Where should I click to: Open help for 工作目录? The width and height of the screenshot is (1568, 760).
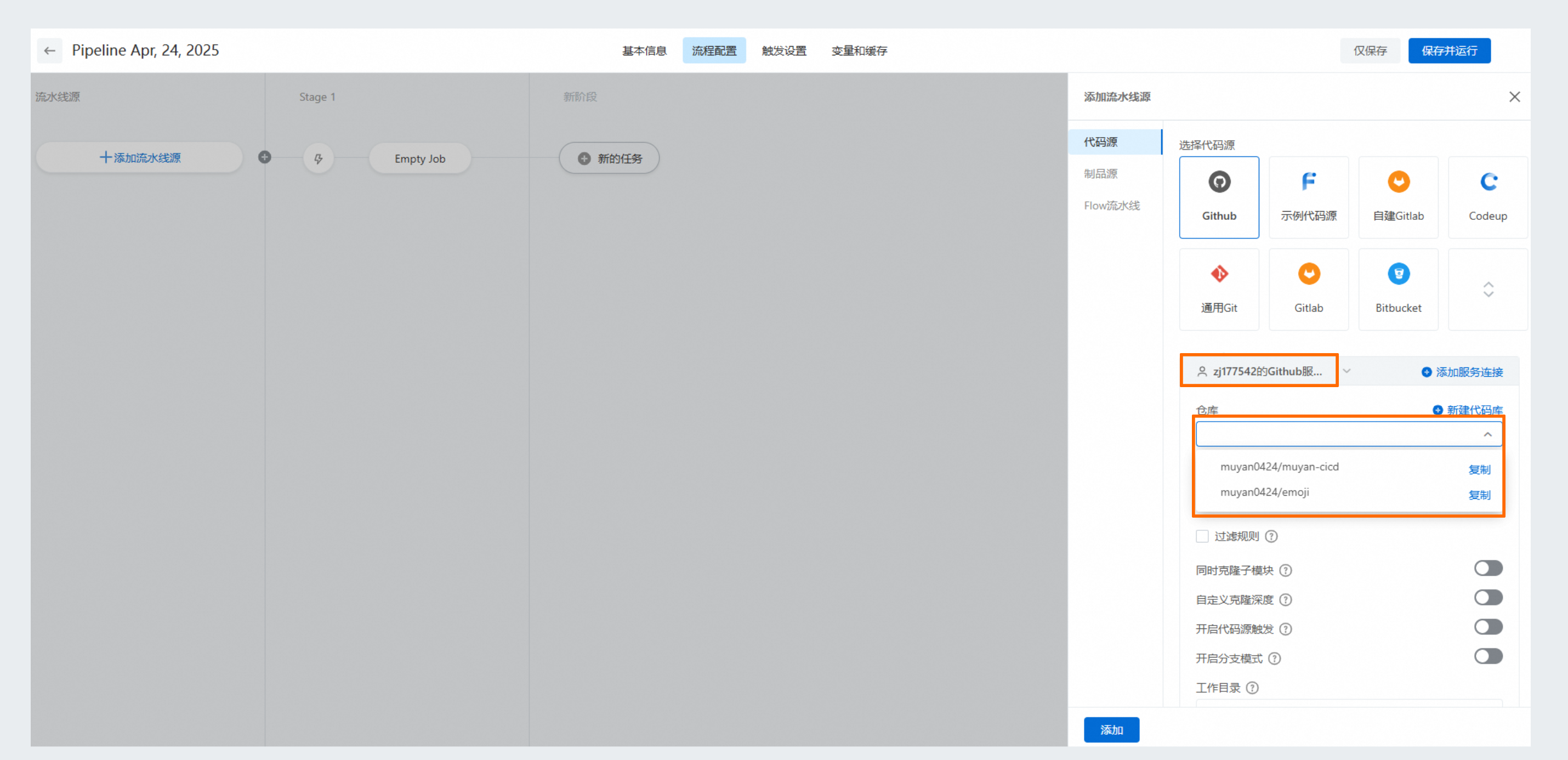pos(1252,688)
